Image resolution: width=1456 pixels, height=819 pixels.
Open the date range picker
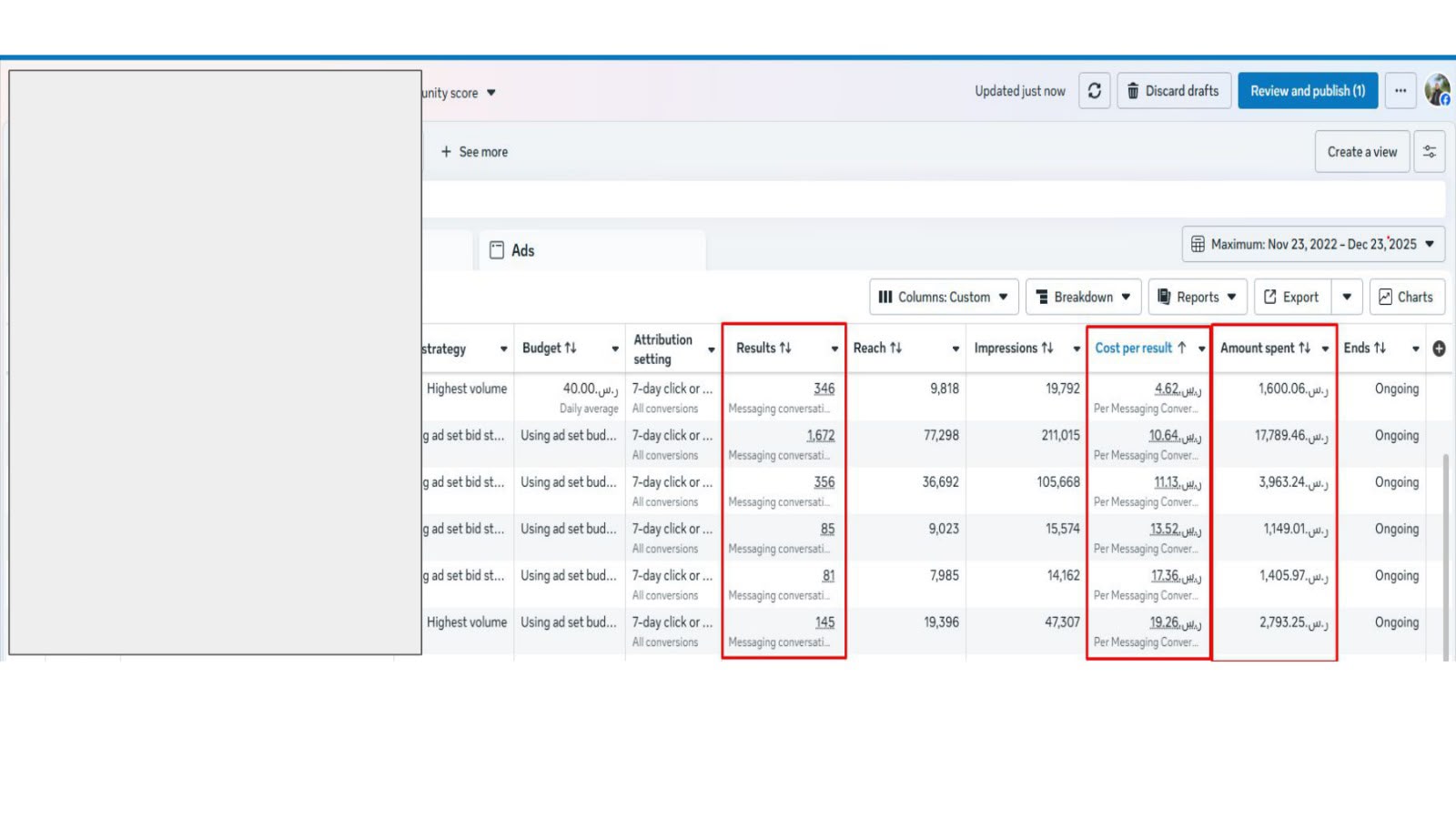1313,244
